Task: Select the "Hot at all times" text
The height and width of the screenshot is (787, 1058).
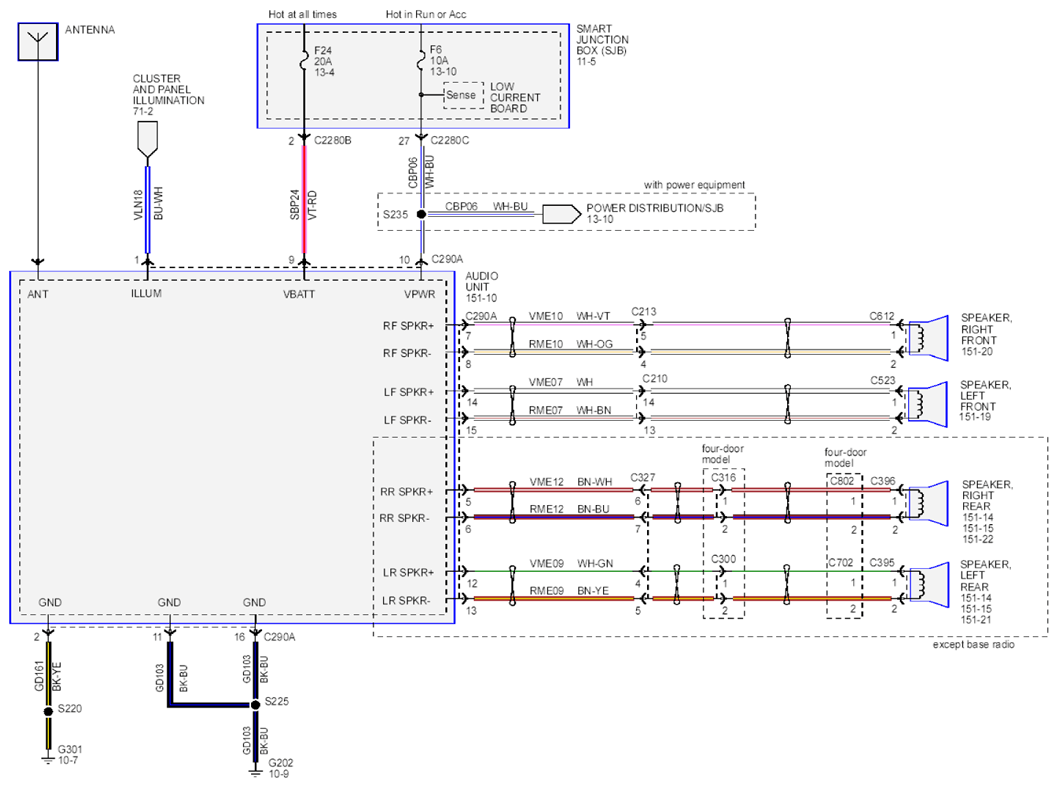Action: pyautogui.click(x=302, y=14)
